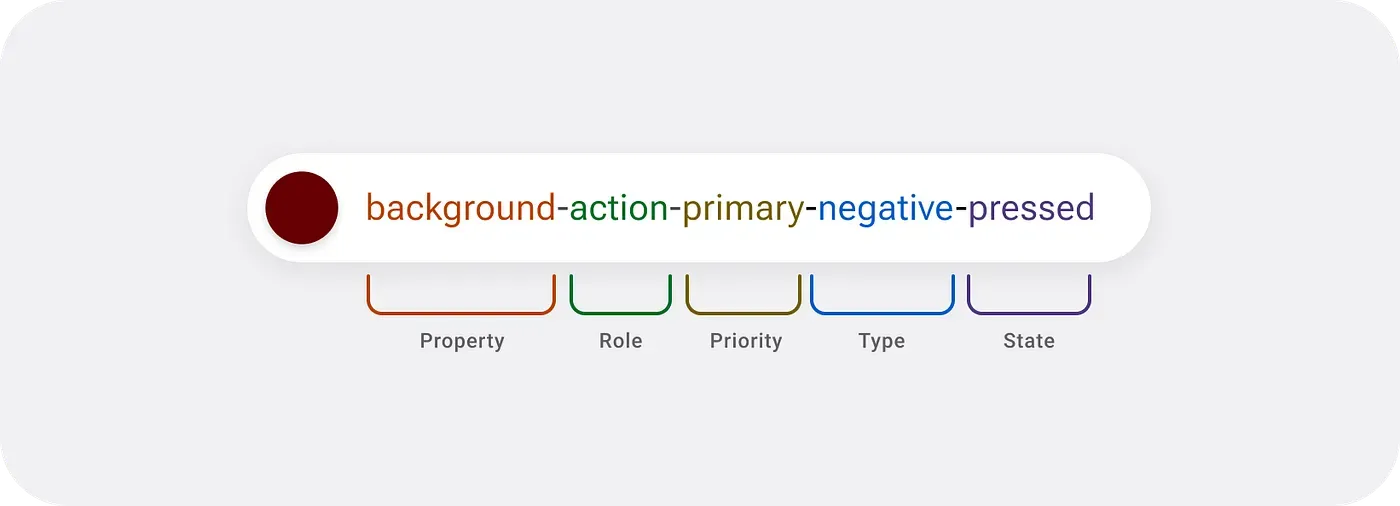Image resolution: width=1400 pixels, height=506 pixels.
Task: Select the purple word "pressed"
Action: (1031, 210)
